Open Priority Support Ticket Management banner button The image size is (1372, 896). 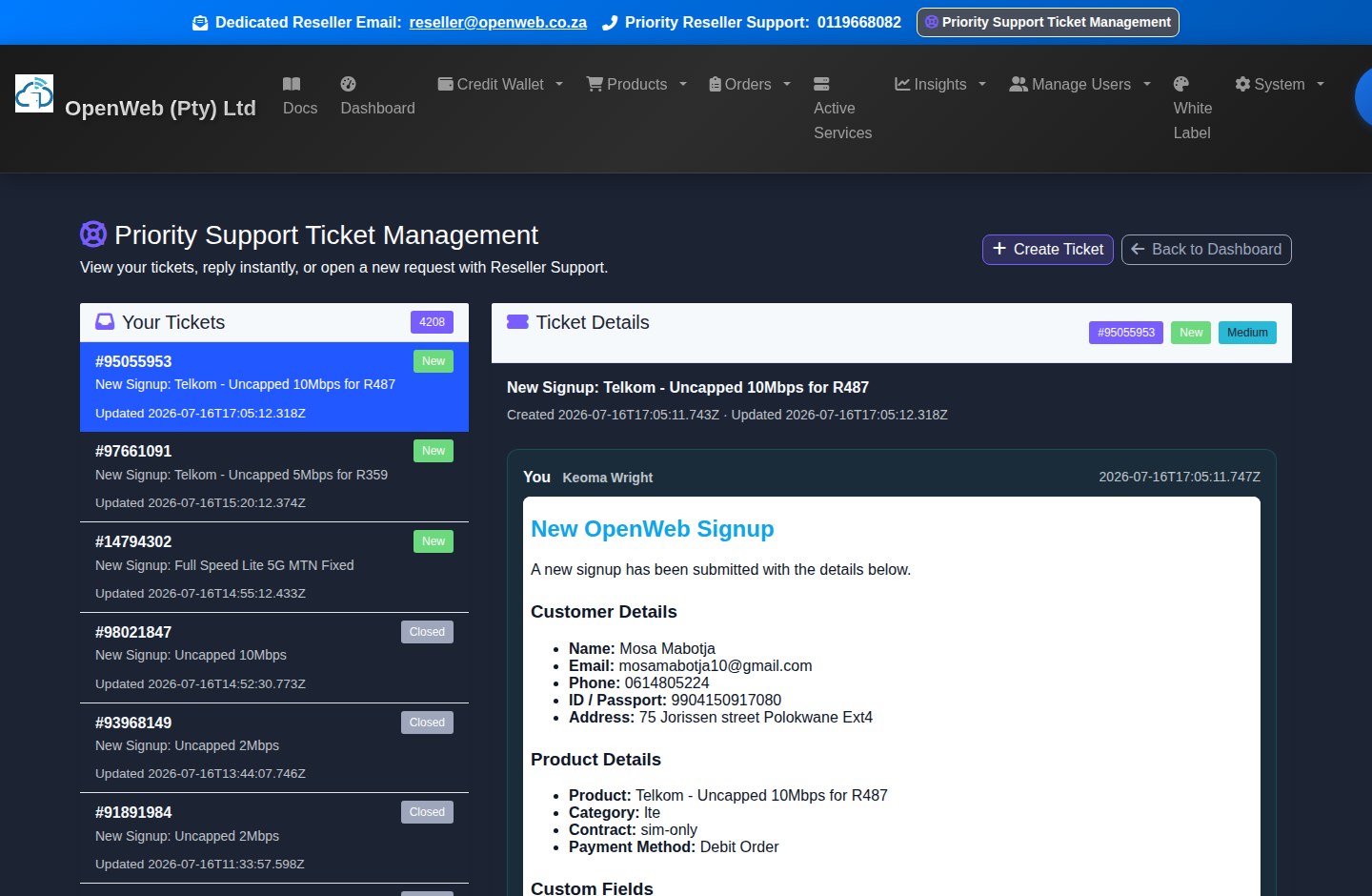coord(1048,22)
